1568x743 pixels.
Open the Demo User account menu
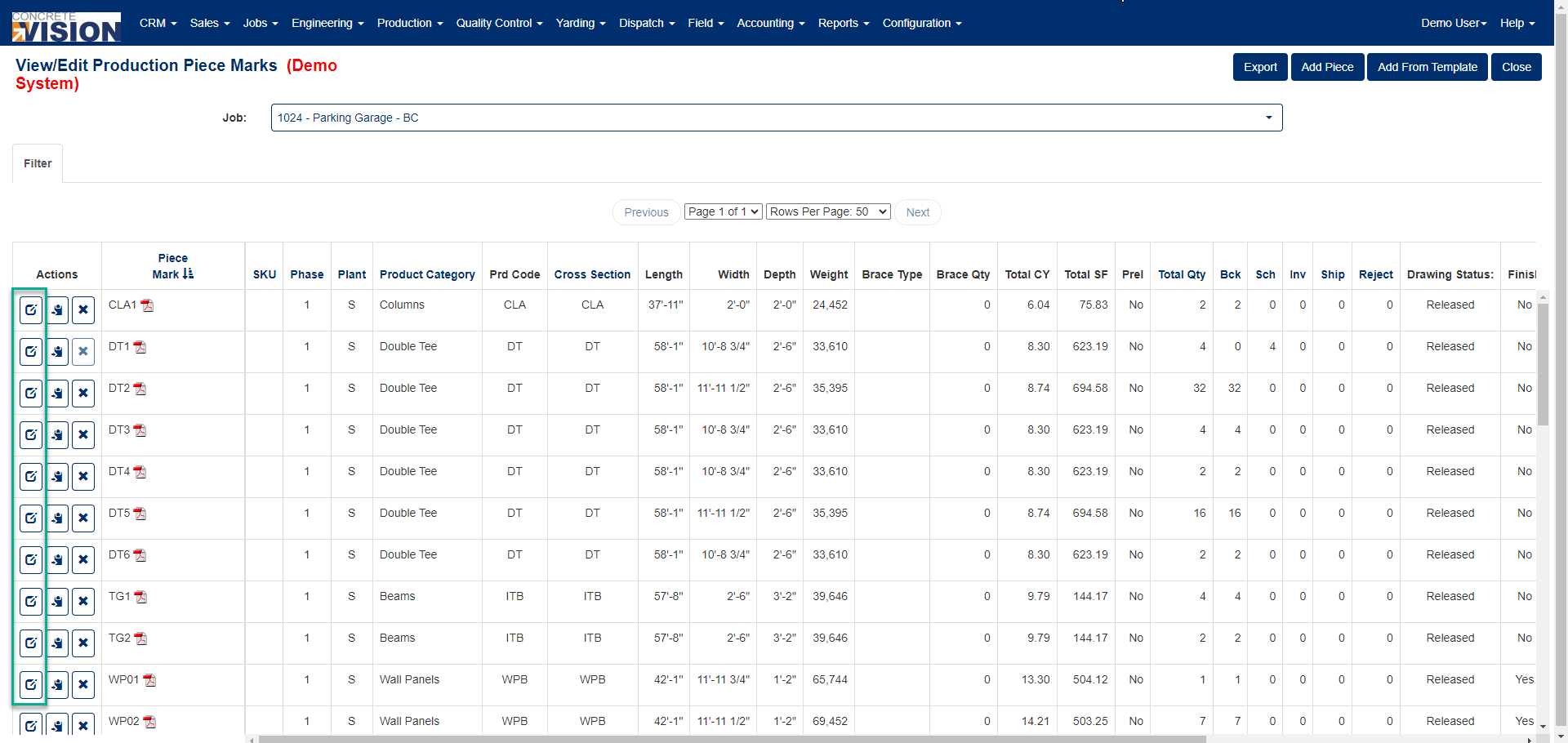(x=1454, y=23)
